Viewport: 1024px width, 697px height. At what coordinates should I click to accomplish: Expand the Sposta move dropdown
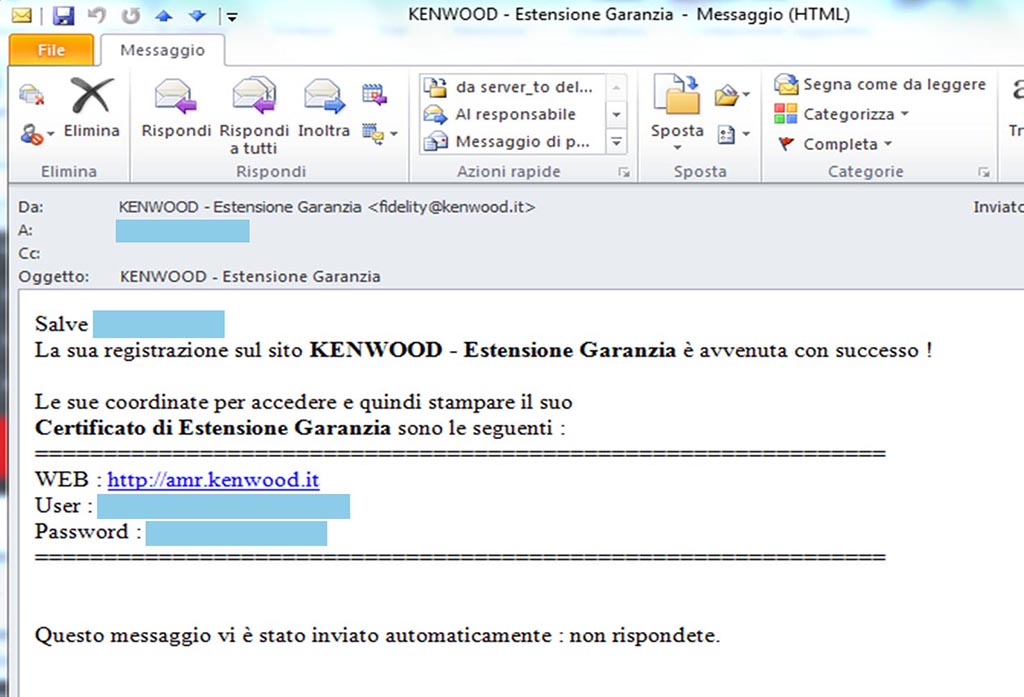[677, 148]
